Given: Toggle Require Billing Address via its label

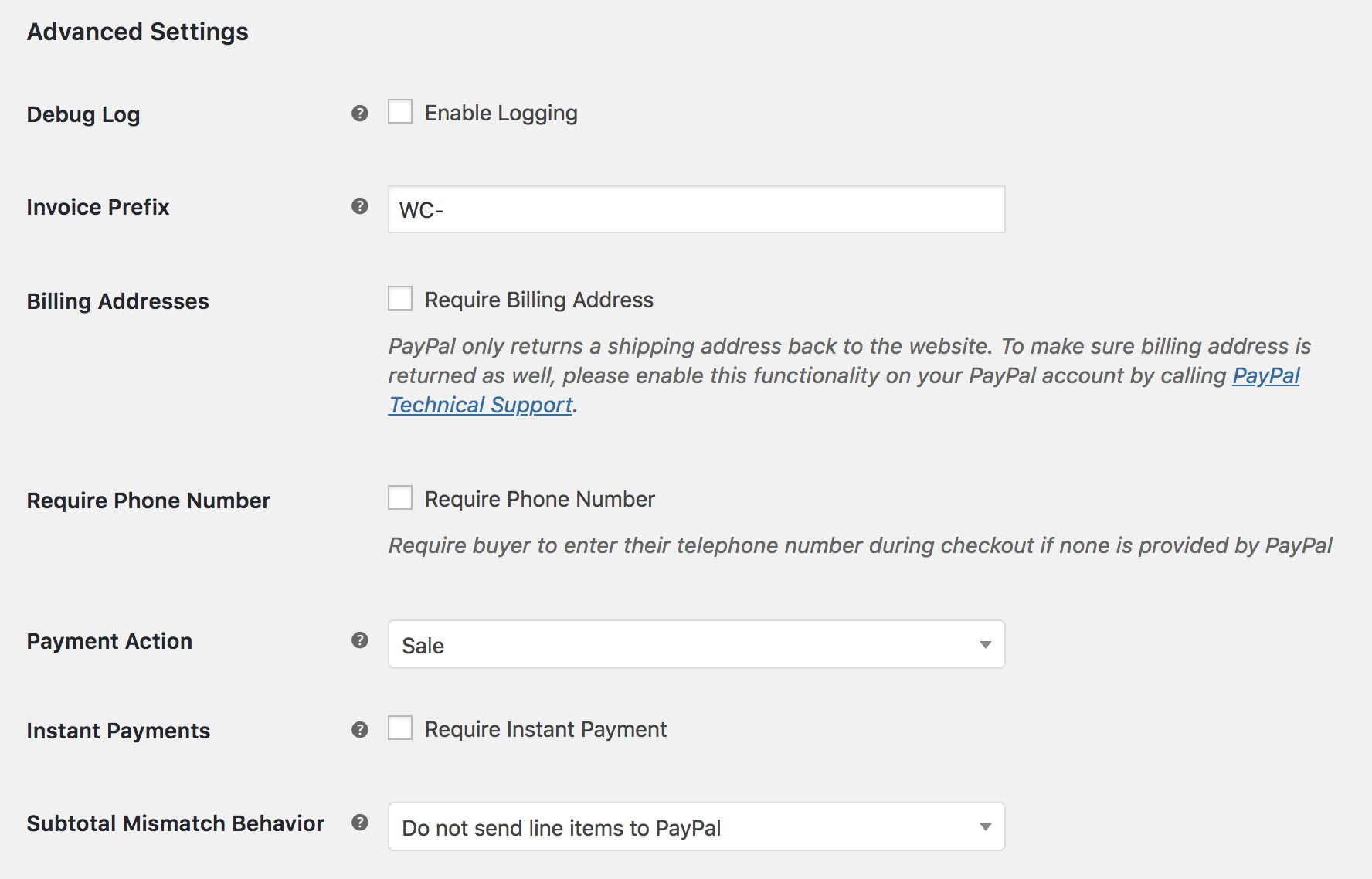Looking at the screenshot, I should point(538,299).
